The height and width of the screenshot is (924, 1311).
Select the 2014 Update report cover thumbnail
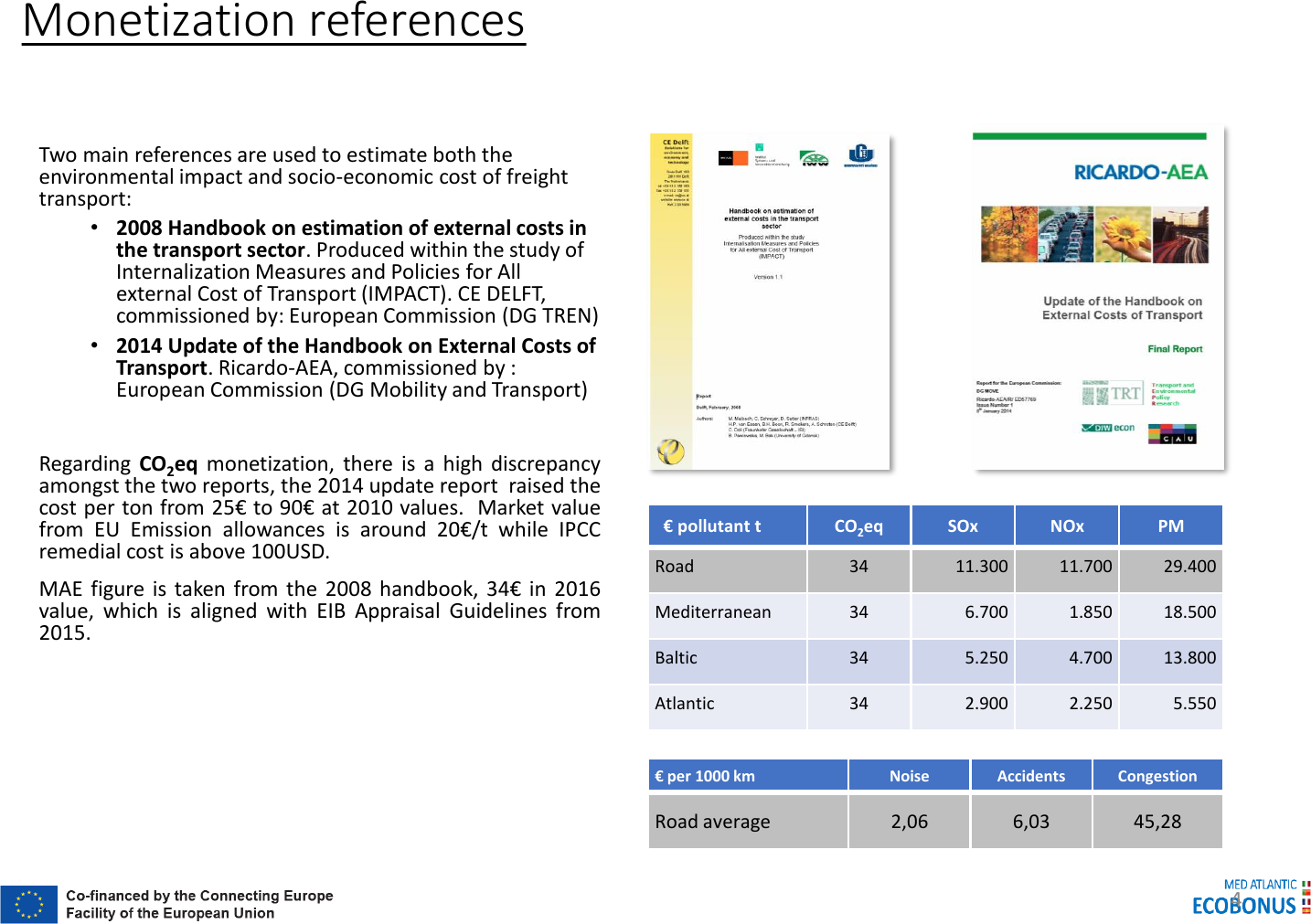click(1097, 302)
